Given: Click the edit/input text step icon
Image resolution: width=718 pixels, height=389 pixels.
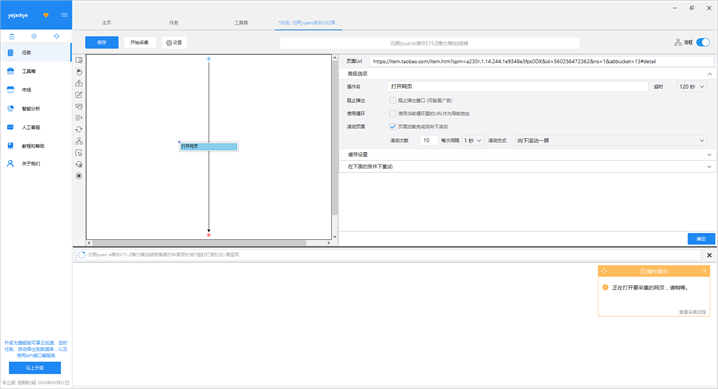Looking at the screenshot, I should click(x=79, y=95).
